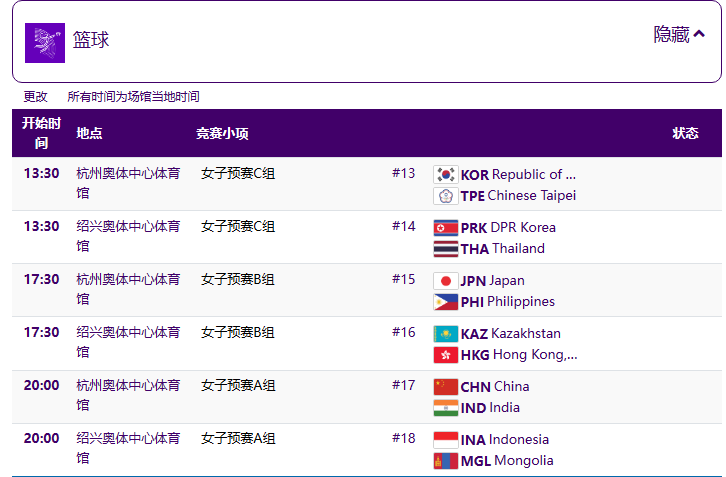This screenshot has height=477, width=726.
Task: Click the Republic of Korea flag icon
Action: pos(445,174)
